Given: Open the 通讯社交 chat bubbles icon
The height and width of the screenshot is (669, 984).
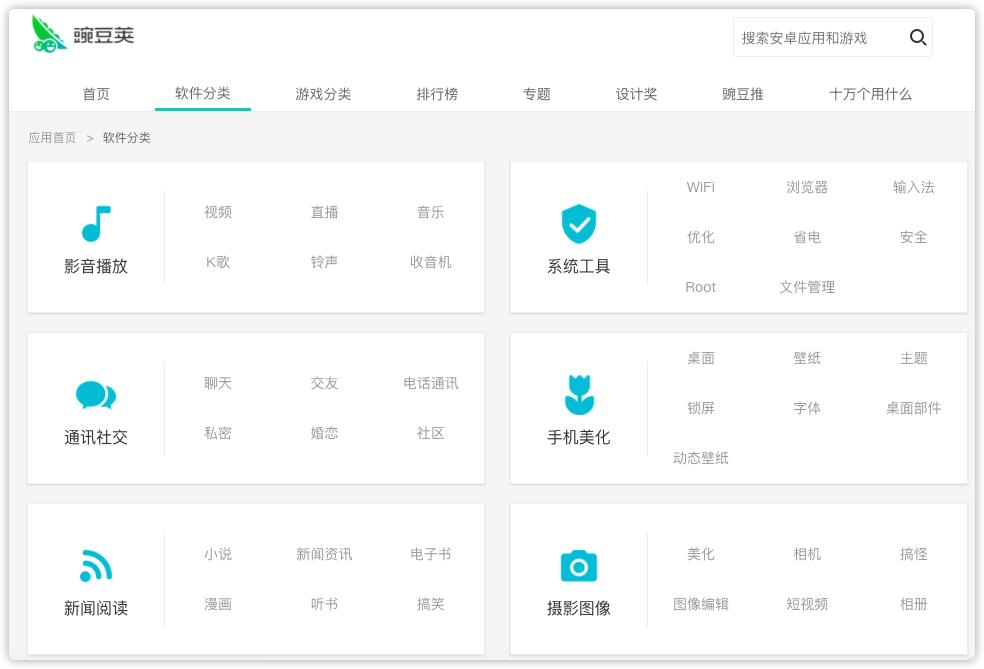Looking at the screenshot, I should point(96,394).
